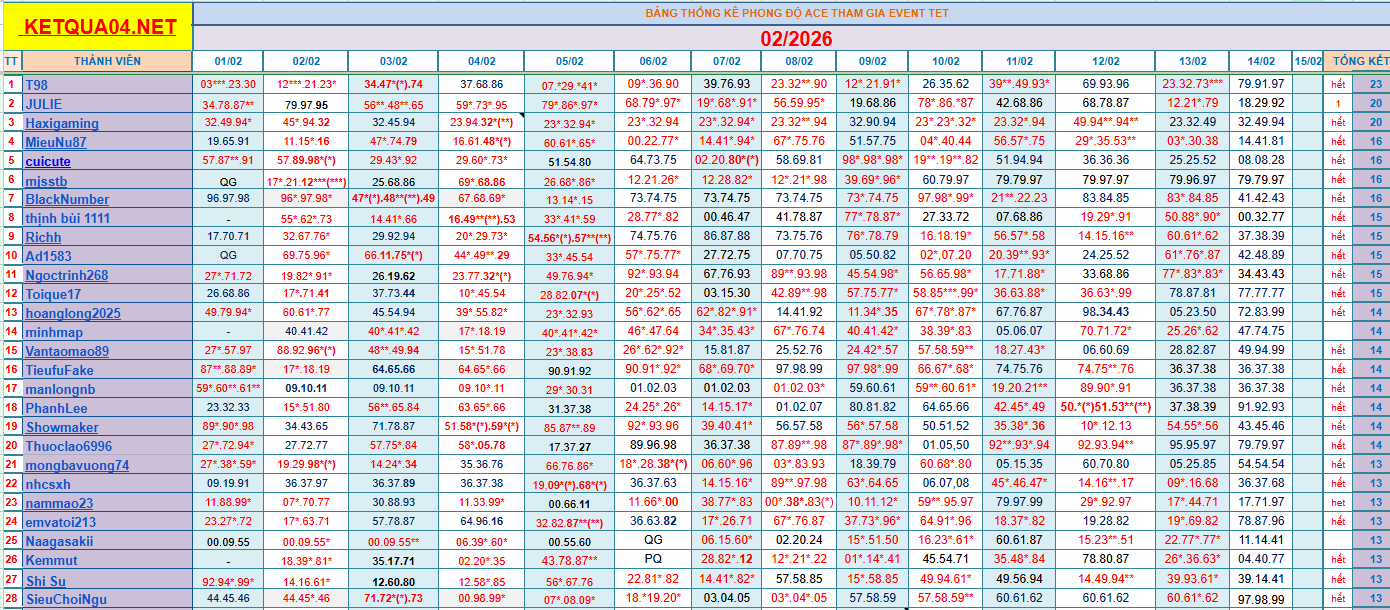
Task: Select member name Thuoclao6996
Action: coord(69,446)
